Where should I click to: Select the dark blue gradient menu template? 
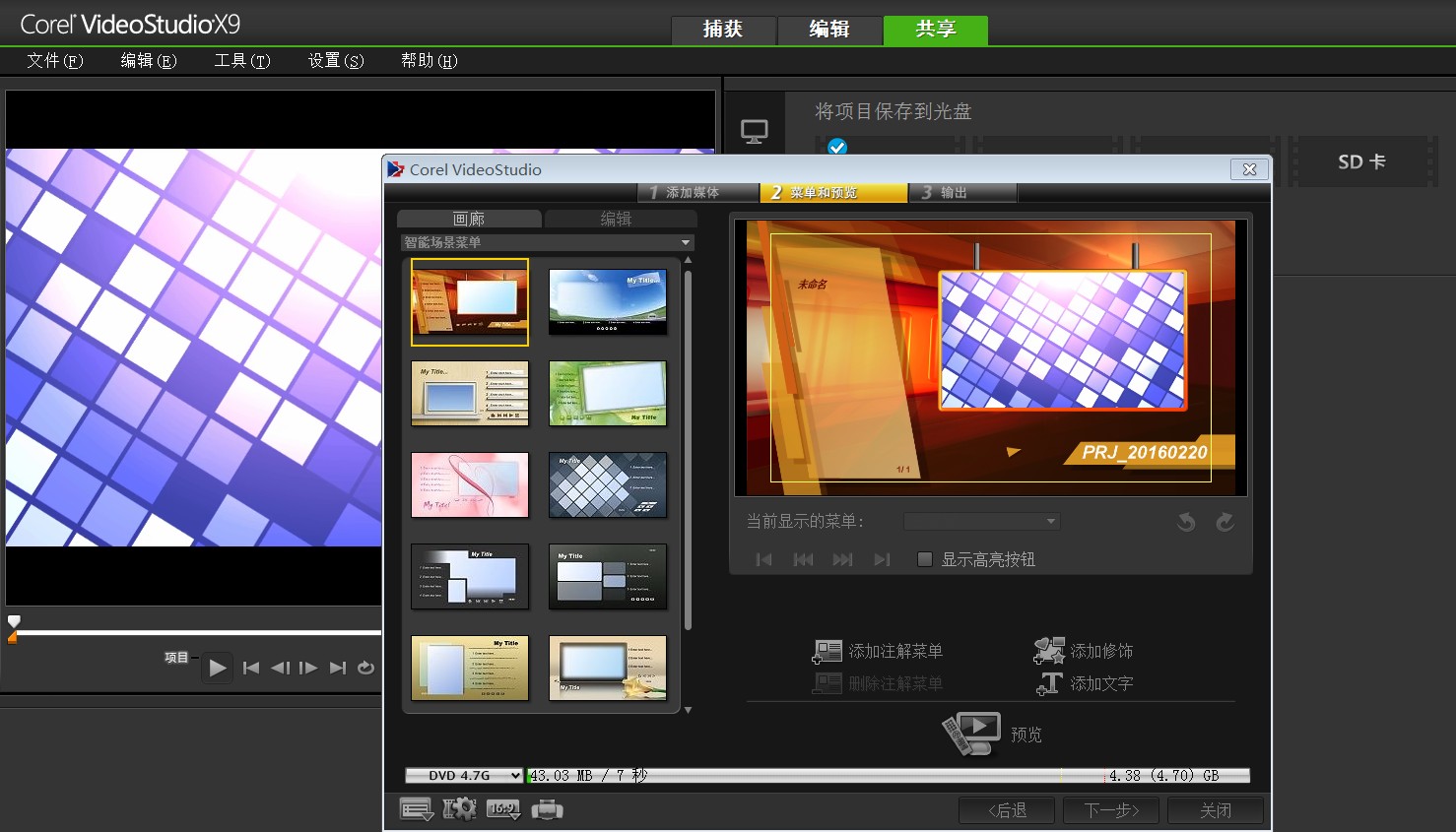tap(470, 577)
